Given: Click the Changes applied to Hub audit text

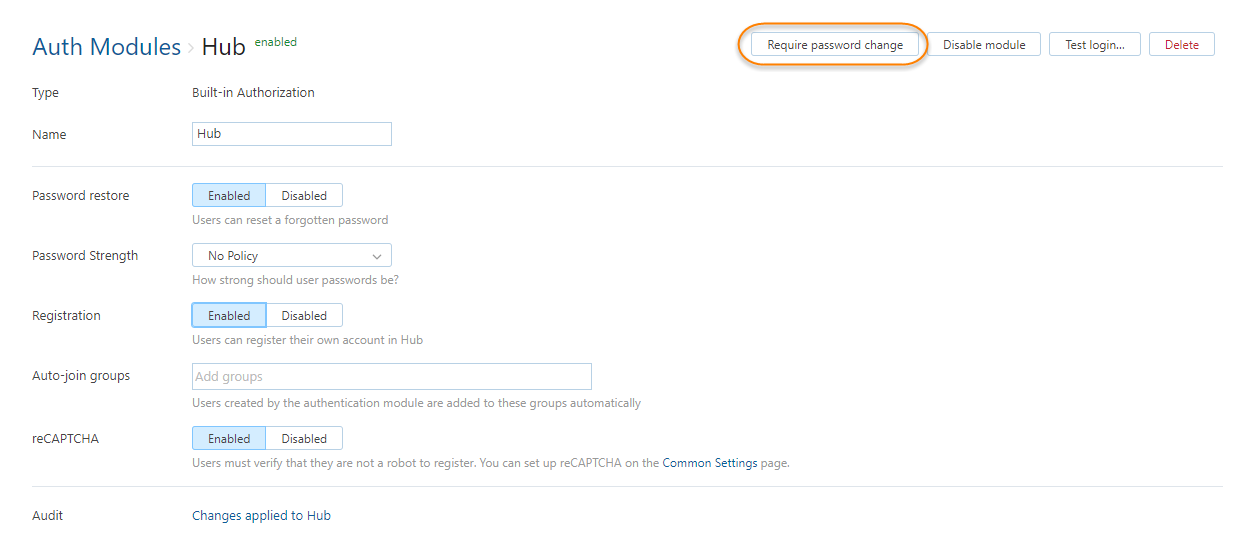Looking at the screenshot, I should 261,516.
